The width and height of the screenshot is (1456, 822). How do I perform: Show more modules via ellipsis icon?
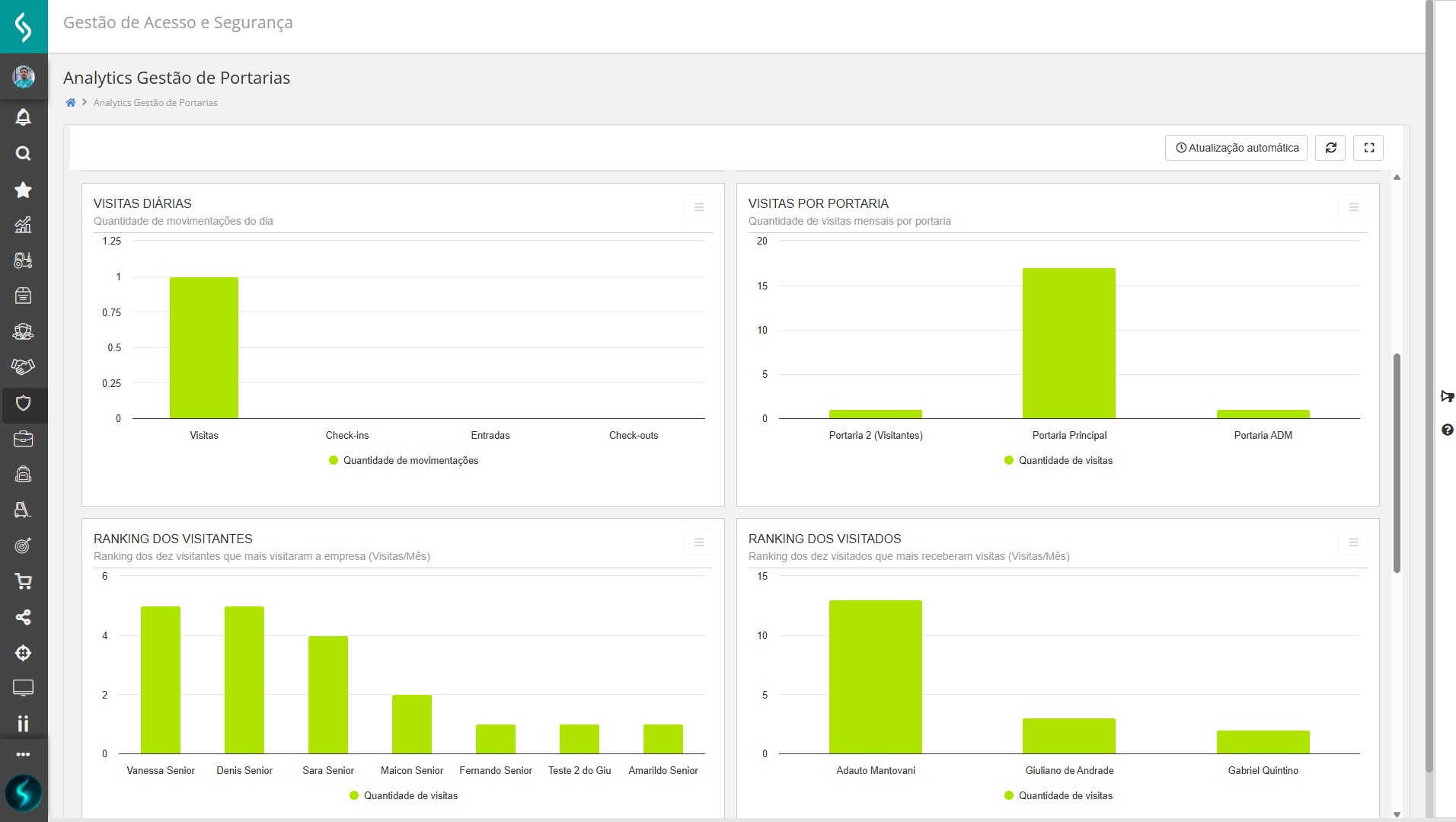[x=23, y=754]
